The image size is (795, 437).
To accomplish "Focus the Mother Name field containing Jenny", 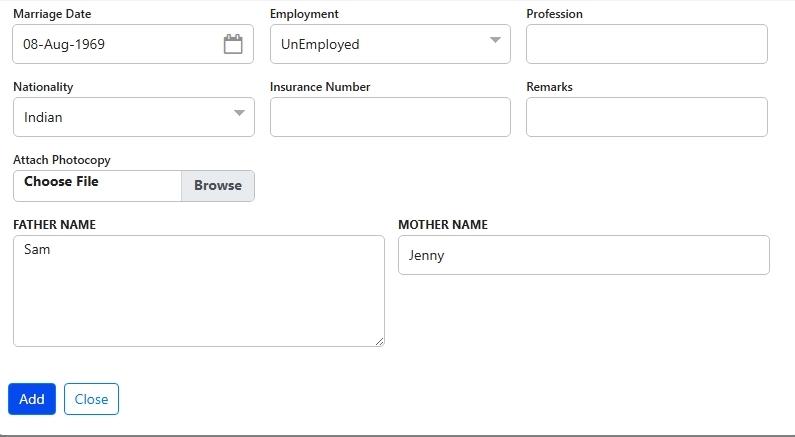I will point(583,255).
